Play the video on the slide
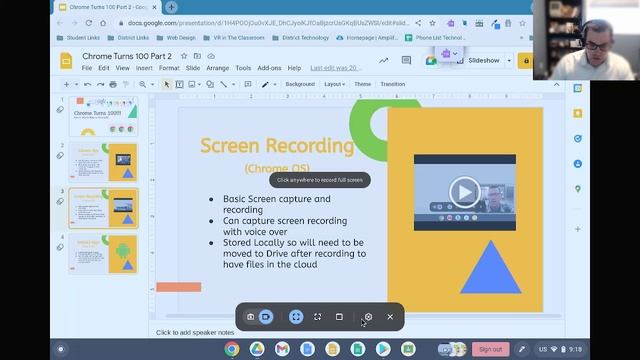 (x=464, y=192)
